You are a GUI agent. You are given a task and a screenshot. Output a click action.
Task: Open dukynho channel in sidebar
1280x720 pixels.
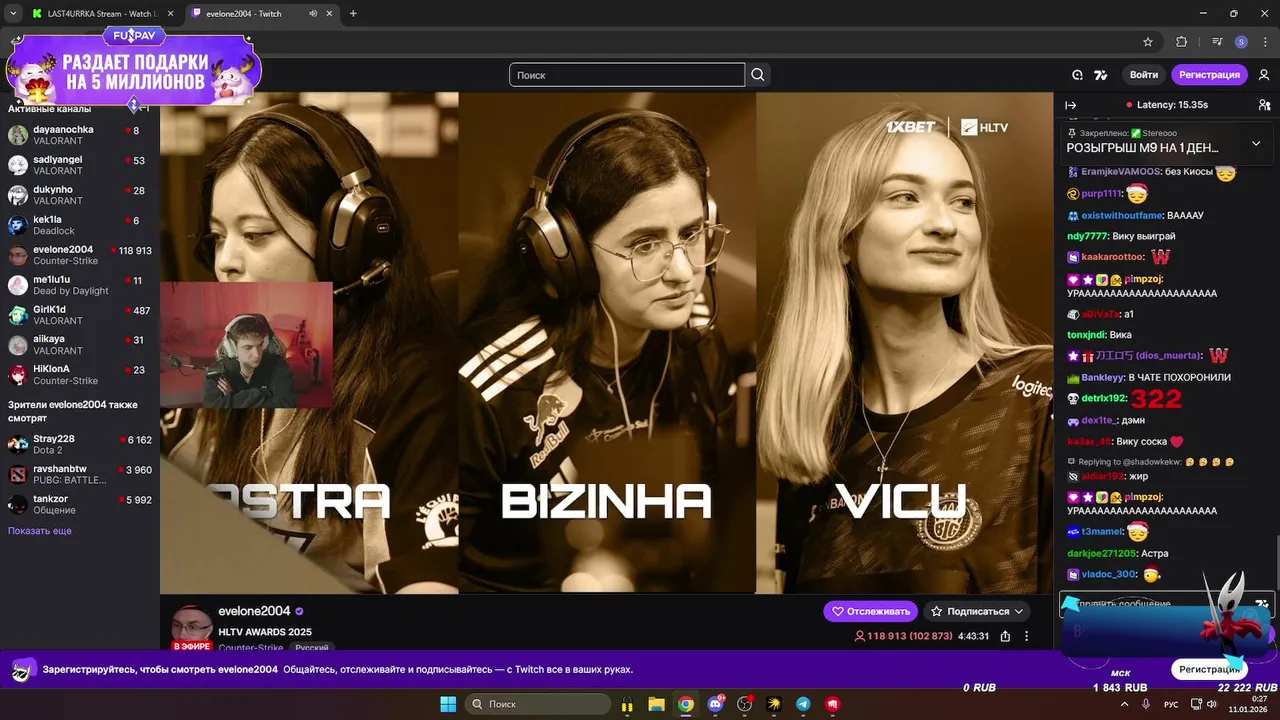[x=80, y=195]
